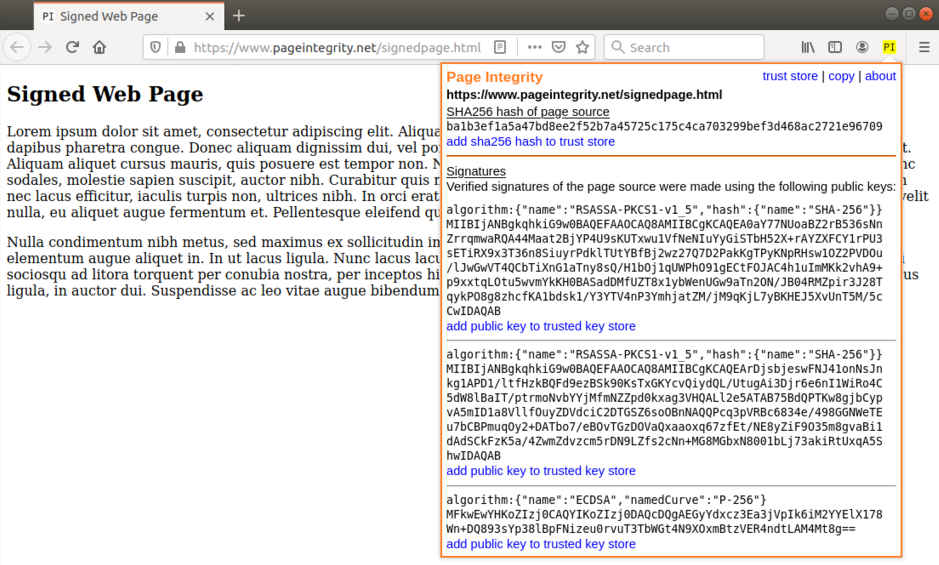939x565 pixels.
Task: Reload the current page
Action: (x=72, y=47)
